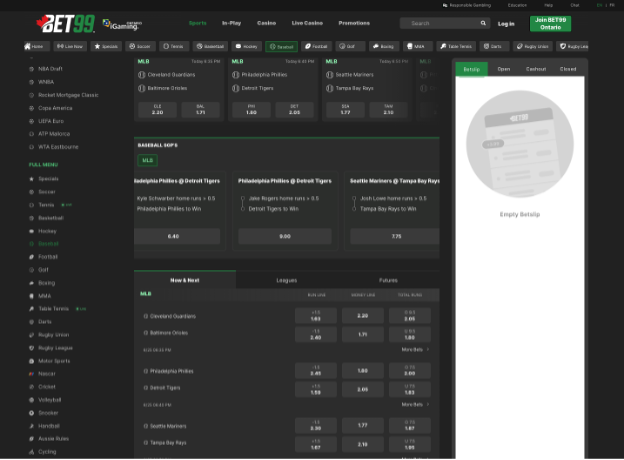
Task: Select Soccer in the top sports bar
Action: pyautogui.click(x=141, y=46)
